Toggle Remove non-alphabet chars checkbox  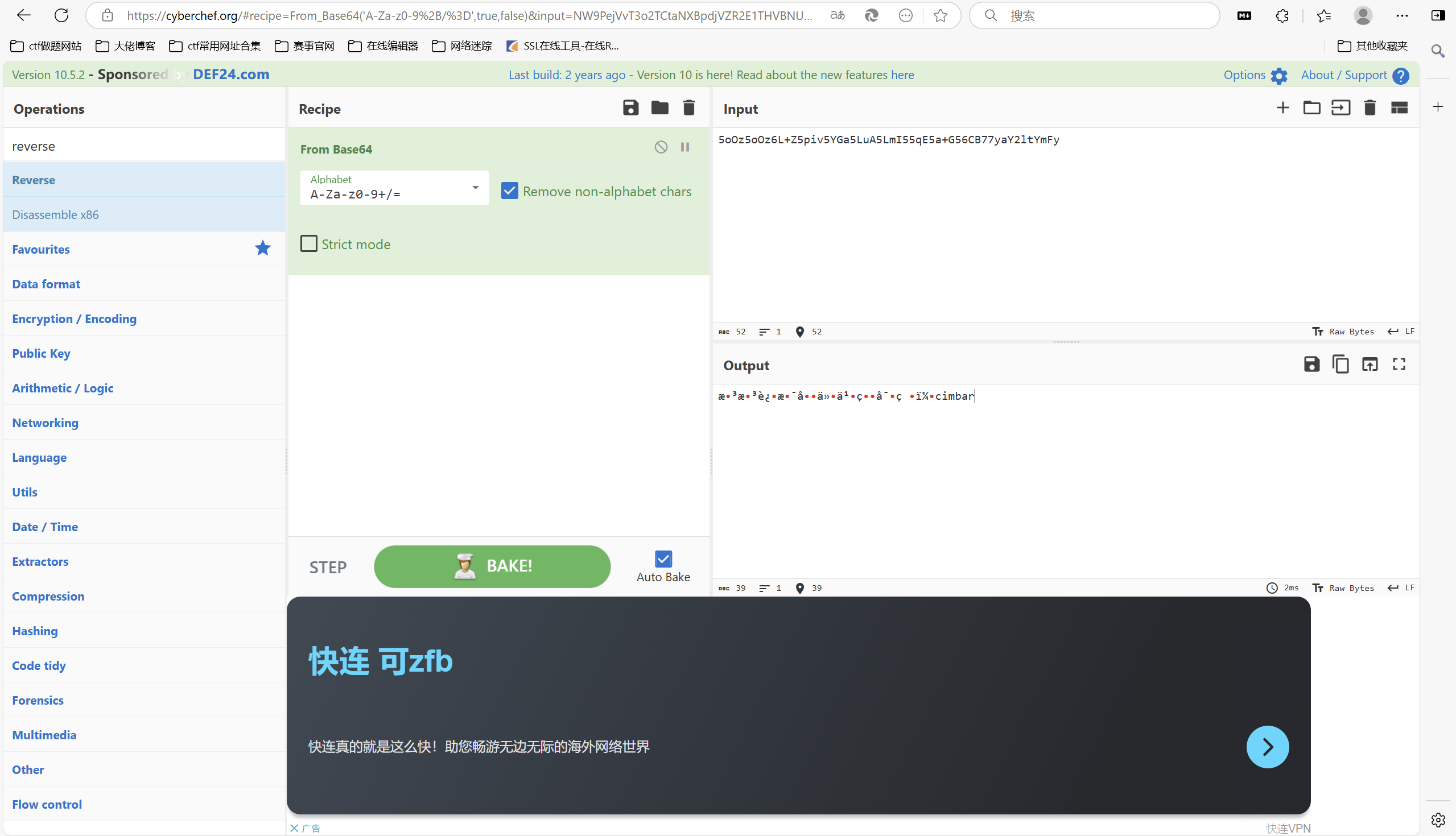tap(509, 191)
